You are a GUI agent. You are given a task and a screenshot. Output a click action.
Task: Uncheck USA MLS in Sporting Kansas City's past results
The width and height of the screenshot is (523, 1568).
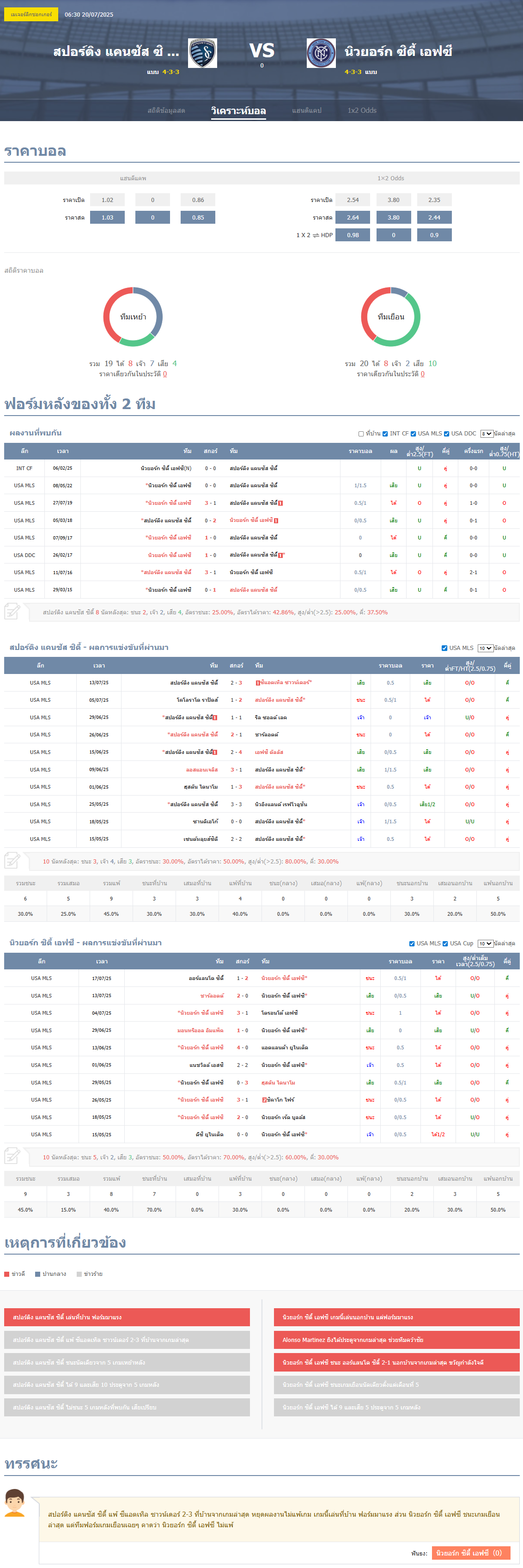pyautogui.click(x=444, y=648)
